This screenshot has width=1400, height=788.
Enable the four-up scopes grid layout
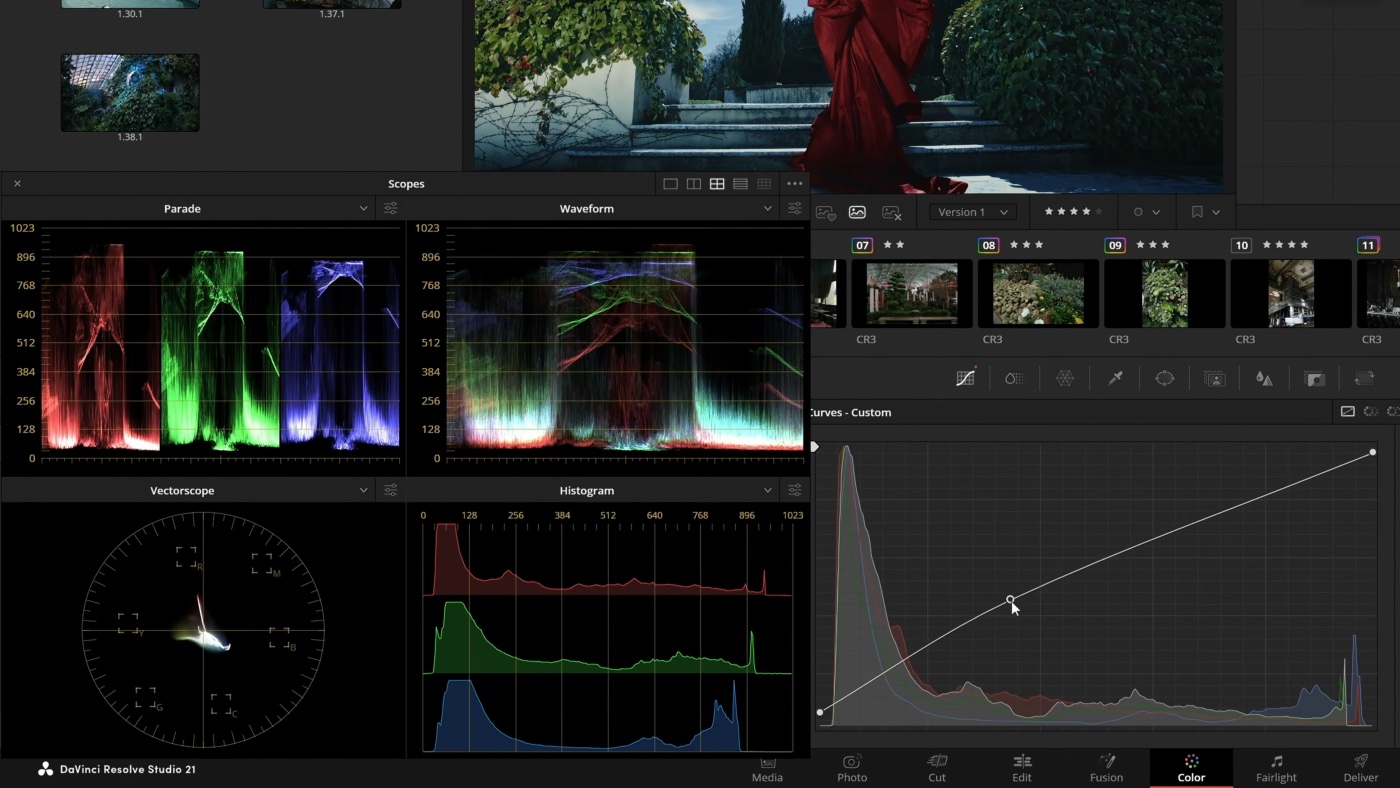point(717,184)
